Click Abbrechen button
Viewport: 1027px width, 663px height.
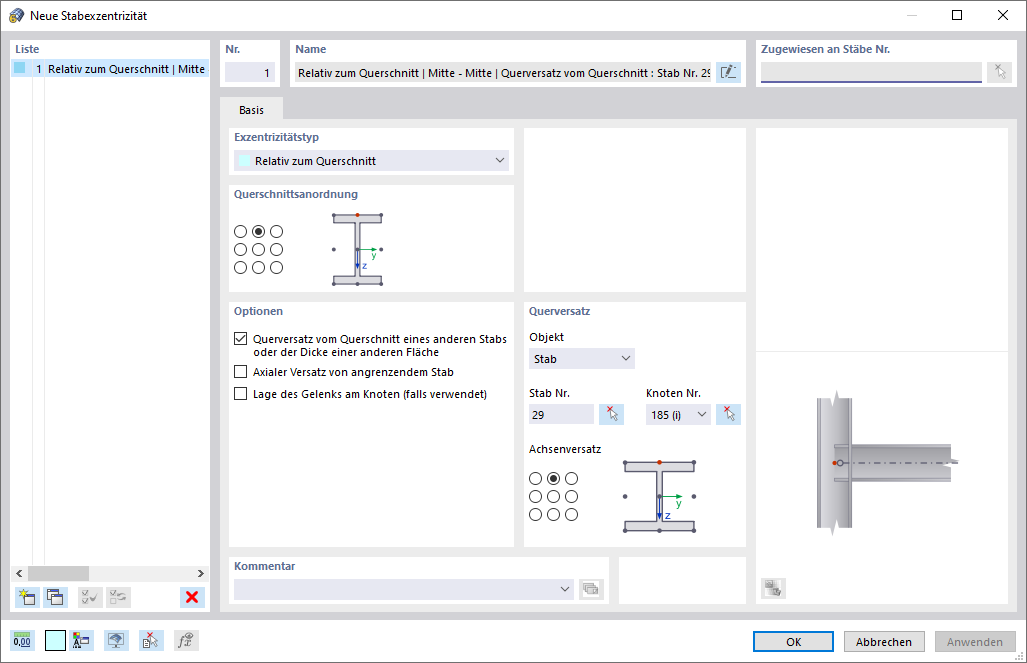pos(884,641)
